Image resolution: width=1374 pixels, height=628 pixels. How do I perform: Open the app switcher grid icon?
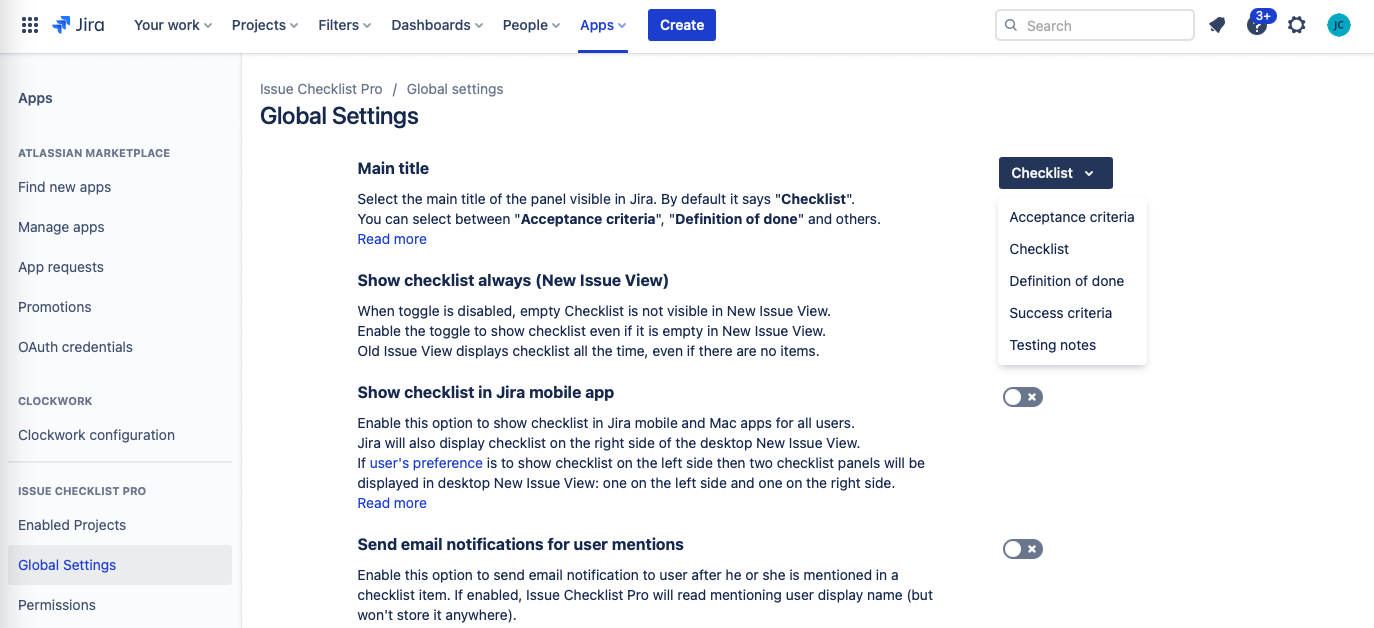(x=30, y=25)
